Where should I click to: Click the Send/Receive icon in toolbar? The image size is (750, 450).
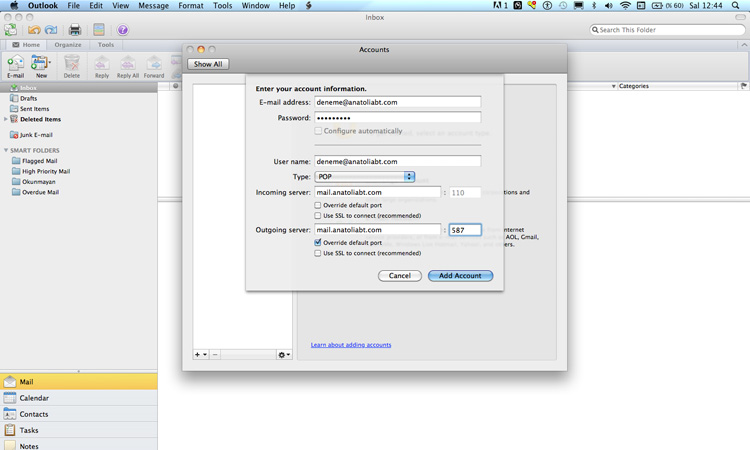(x=11, y=30)
